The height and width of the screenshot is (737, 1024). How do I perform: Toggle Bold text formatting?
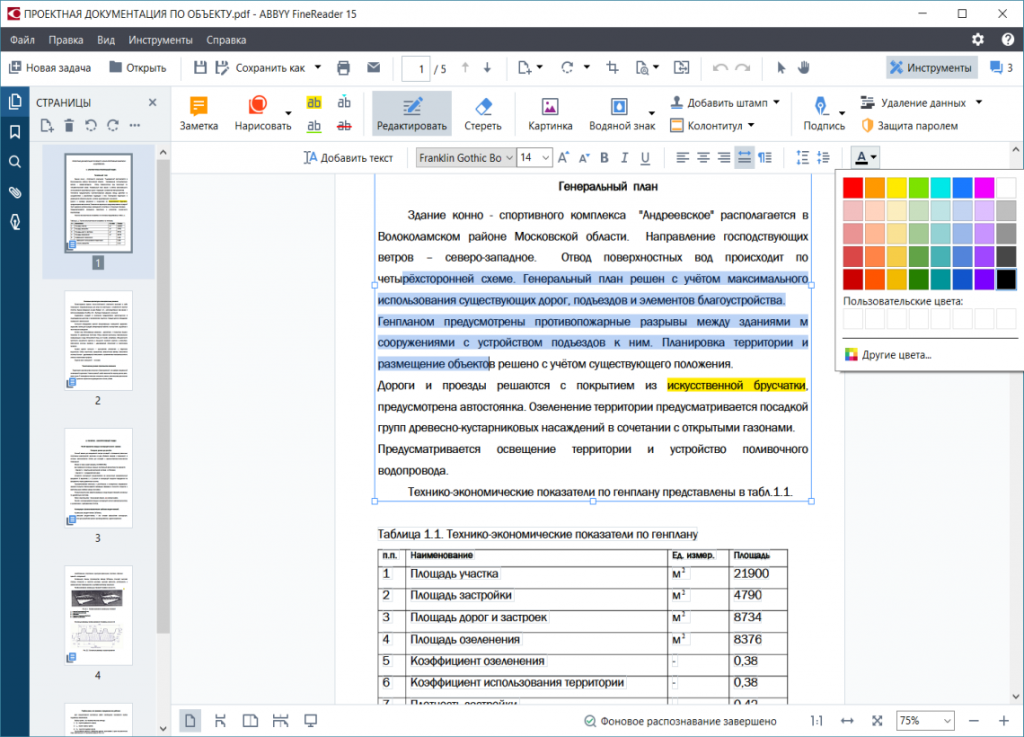pyautogui.click(x=604, y=158)
